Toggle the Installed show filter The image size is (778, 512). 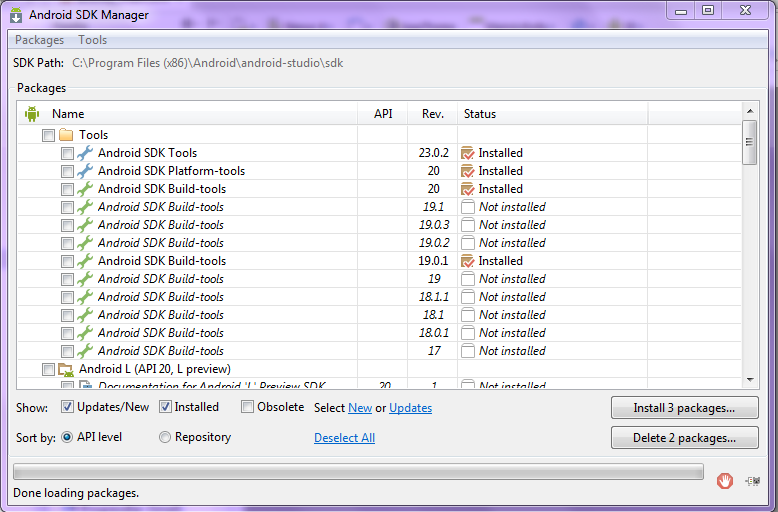click(x=165, y=407)
